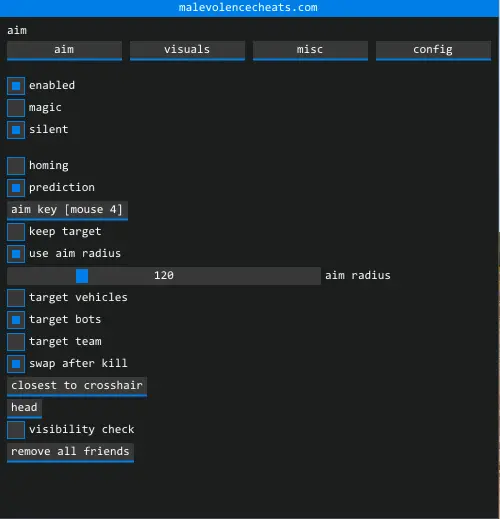Image resolution: width=500 pixels, height=519 pixels.
Task: Open the closest to crosshair selector
Action: point(77,386)
